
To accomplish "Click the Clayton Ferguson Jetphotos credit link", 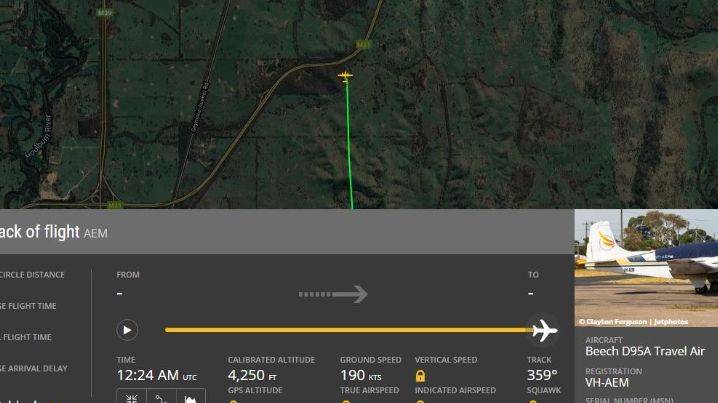I will tap(633, 322).
